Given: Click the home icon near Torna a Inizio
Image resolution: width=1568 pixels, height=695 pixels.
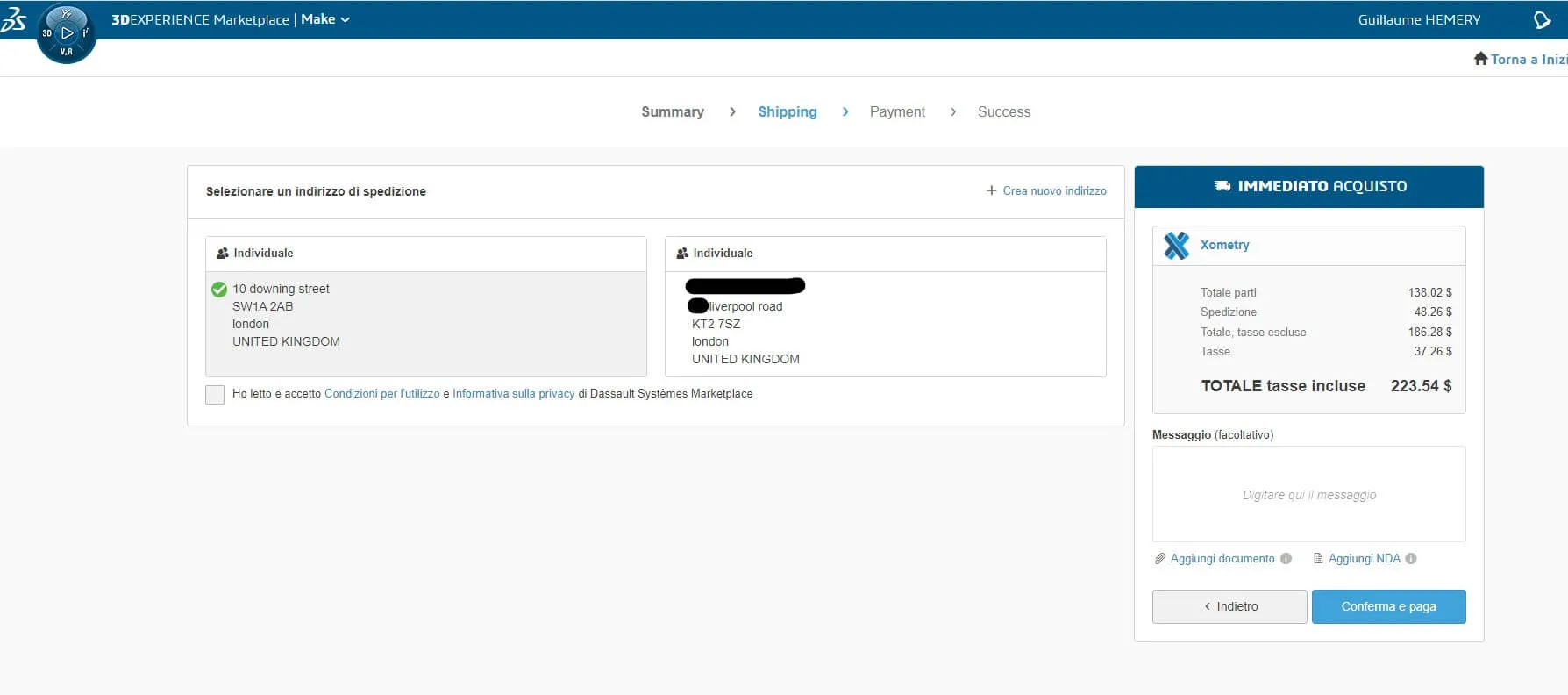Looking at the screenshot, I should click(1480, 59).
